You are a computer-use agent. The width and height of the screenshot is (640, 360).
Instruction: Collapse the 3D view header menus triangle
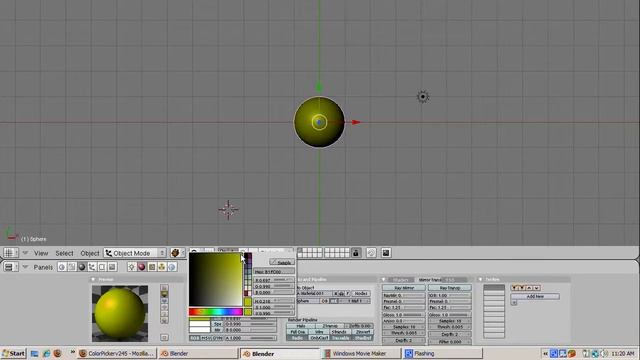point(25,253)
